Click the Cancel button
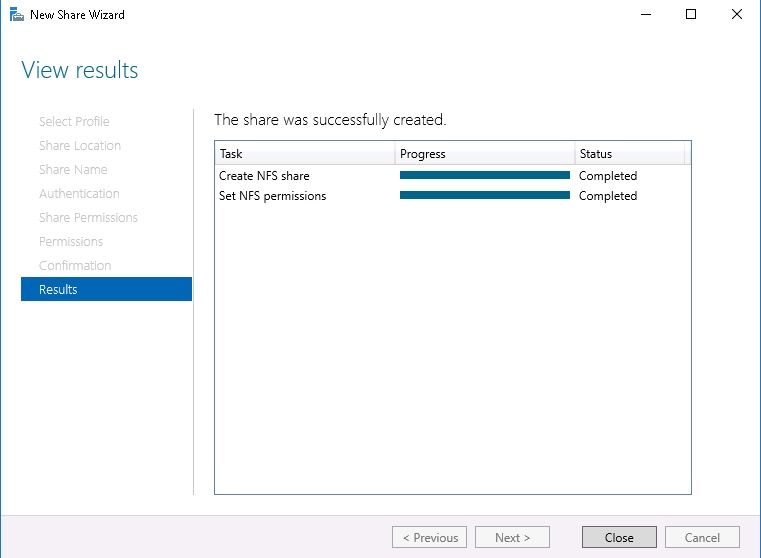The width and height of the screenshot is (761, 558). click(x=702, y=537)
